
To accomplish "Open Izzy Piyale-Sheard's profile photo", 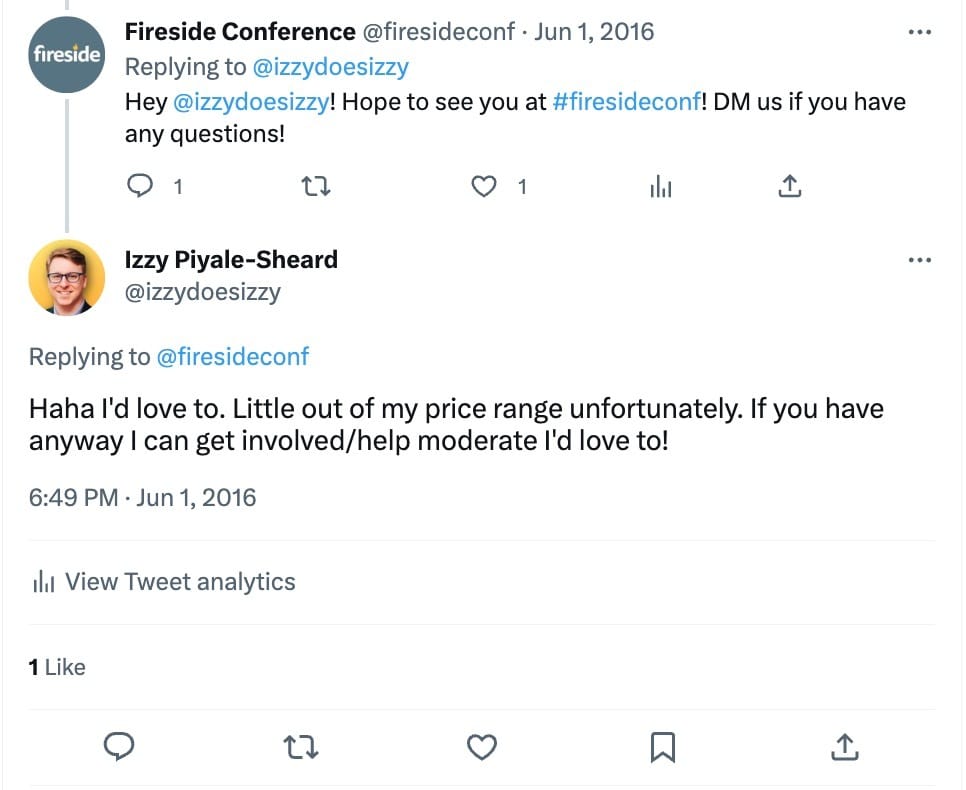I will 66,277.
